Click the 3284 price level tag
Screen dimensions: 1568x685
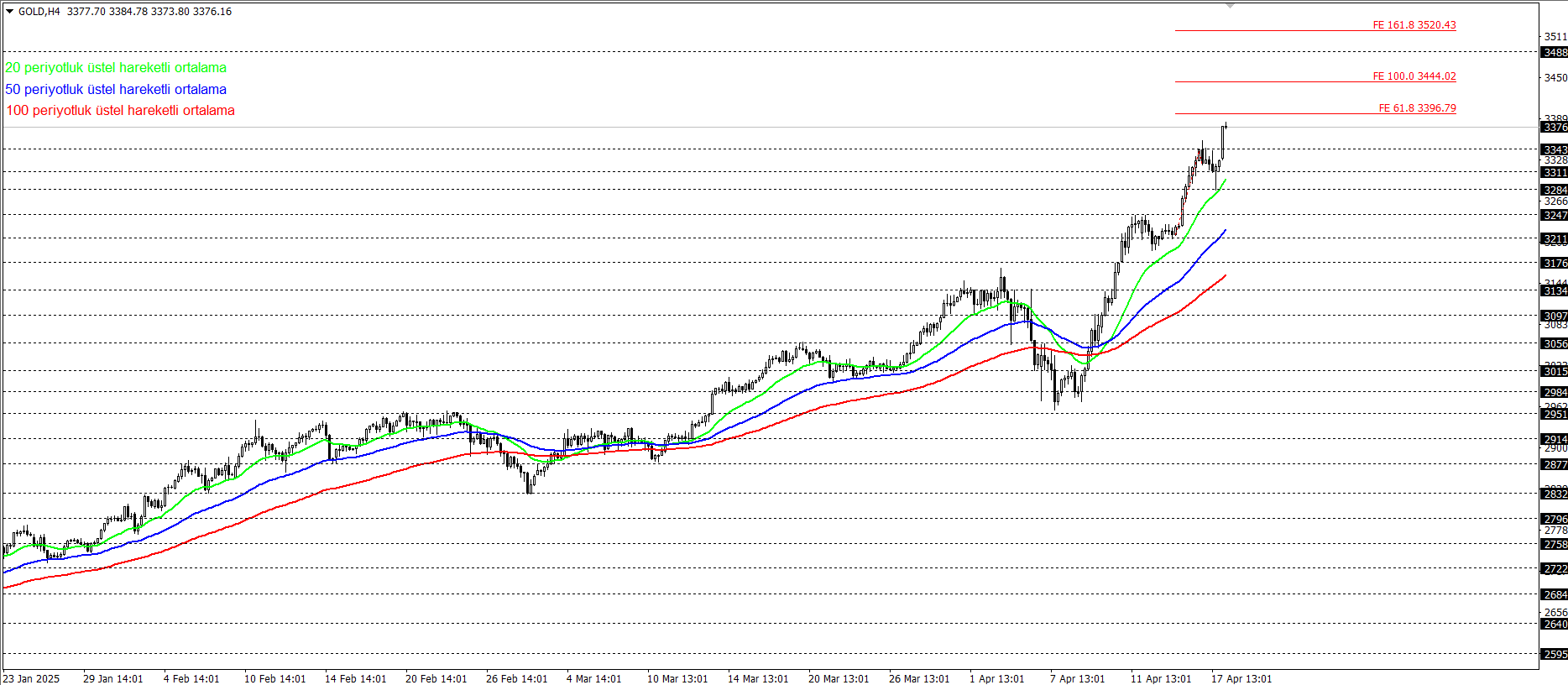(x=1555, y=191)
